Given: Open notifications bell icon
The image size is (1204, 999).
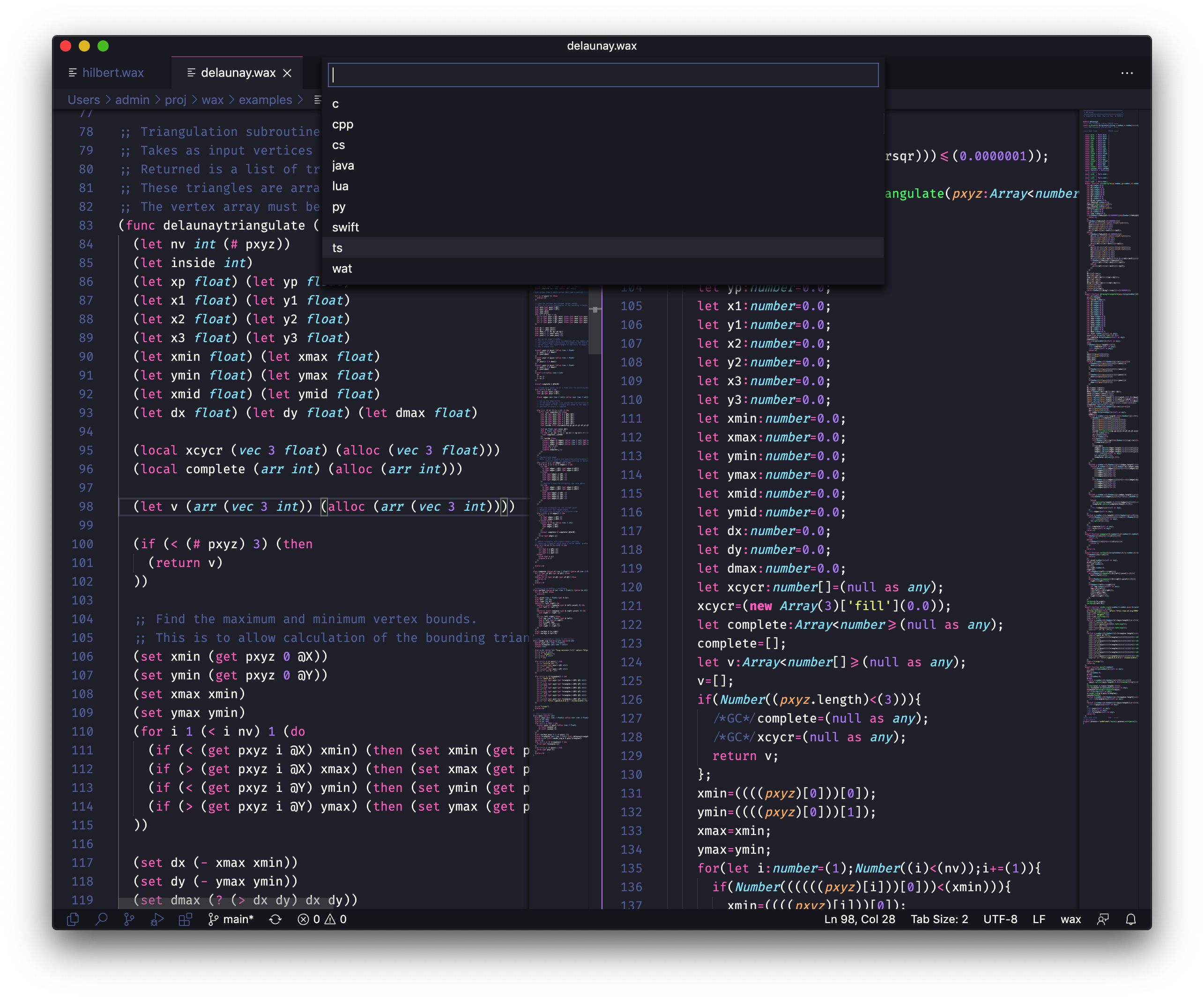Looking at the screenshot, I should click(1130, 919).
